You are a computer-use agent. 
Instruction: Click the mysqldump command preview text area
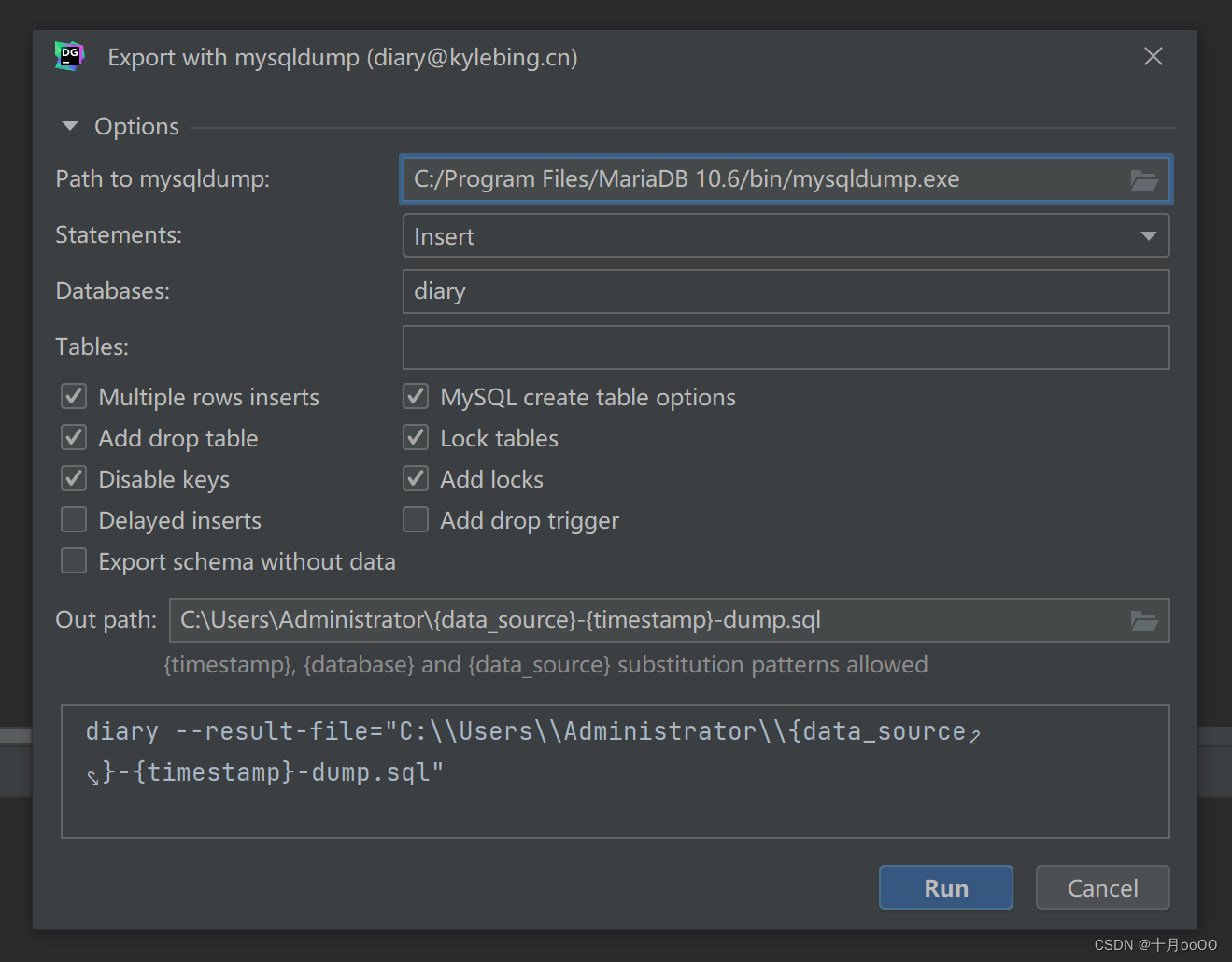click(x=615, y=771)
